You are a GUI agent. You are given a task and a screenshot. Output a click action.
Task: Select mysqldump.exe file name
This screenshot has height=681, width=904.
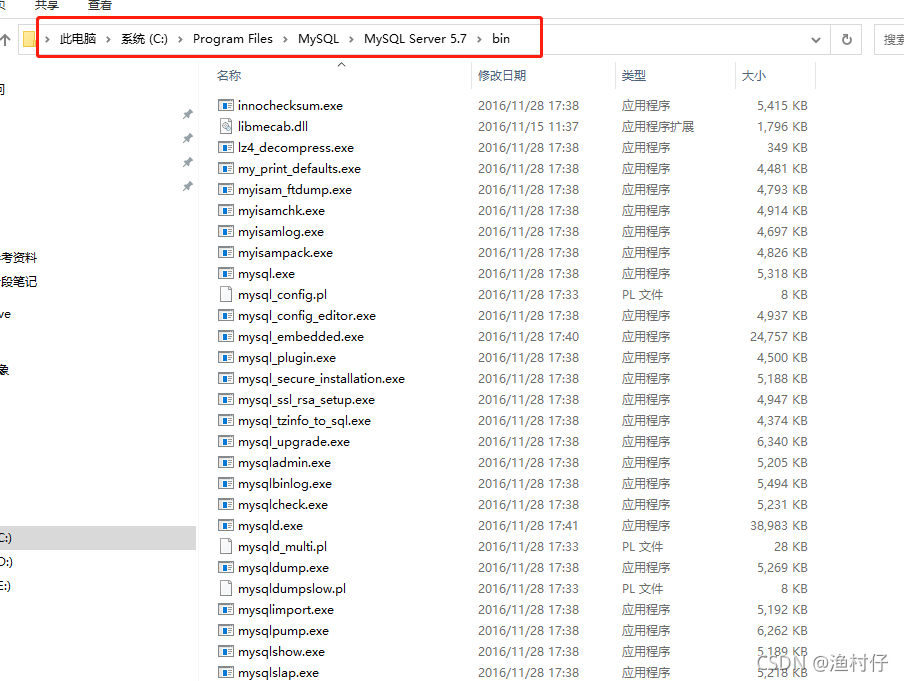(x=283, y=568)
